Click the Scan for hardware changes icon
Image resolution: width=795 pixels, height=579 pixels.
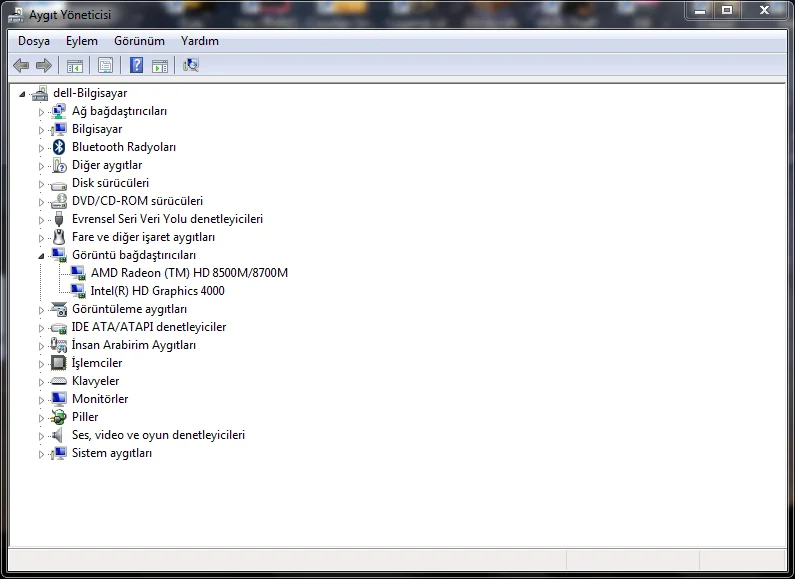point(191,65)
